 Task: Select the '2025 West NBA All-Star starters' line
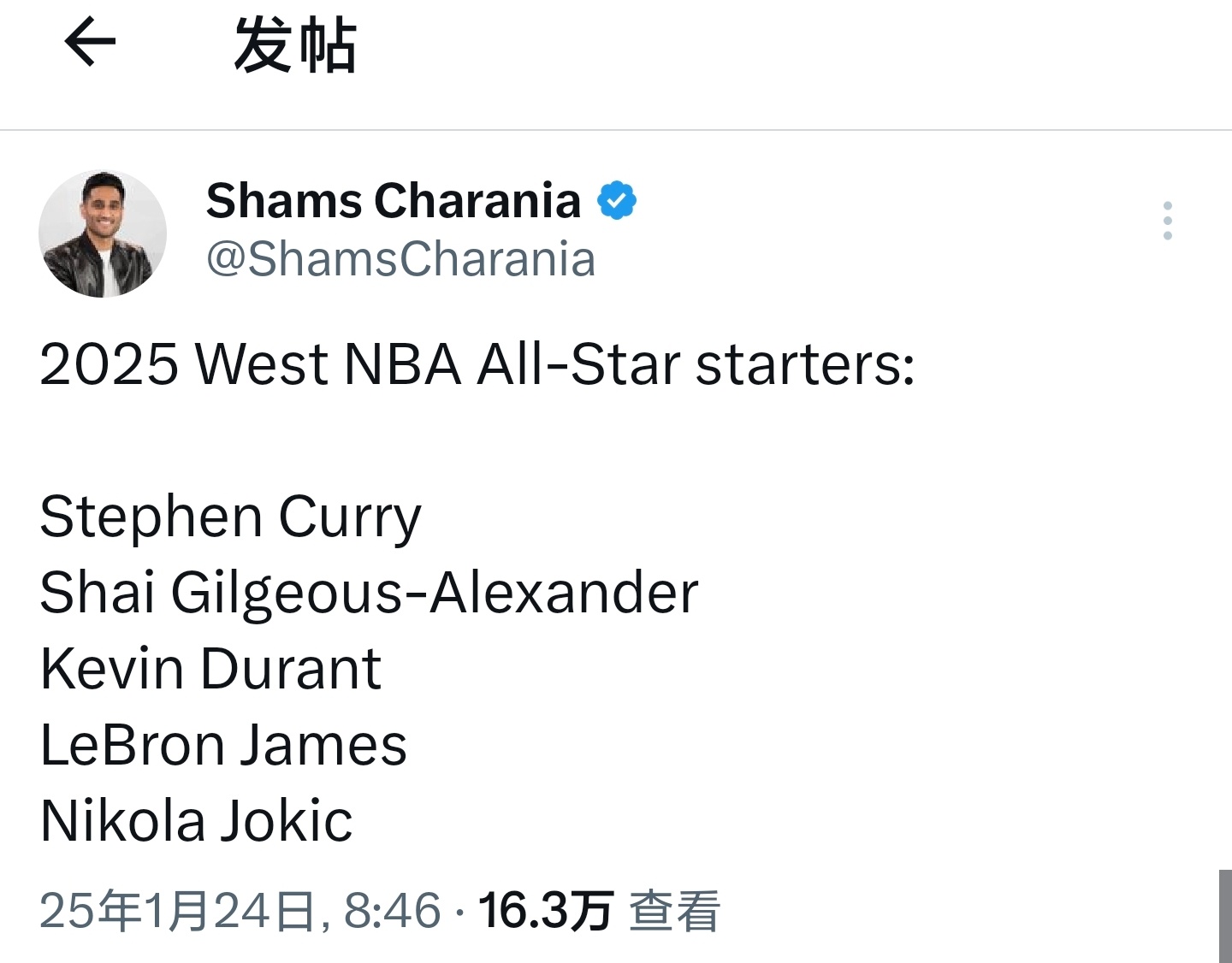click(x=477, y=364)
